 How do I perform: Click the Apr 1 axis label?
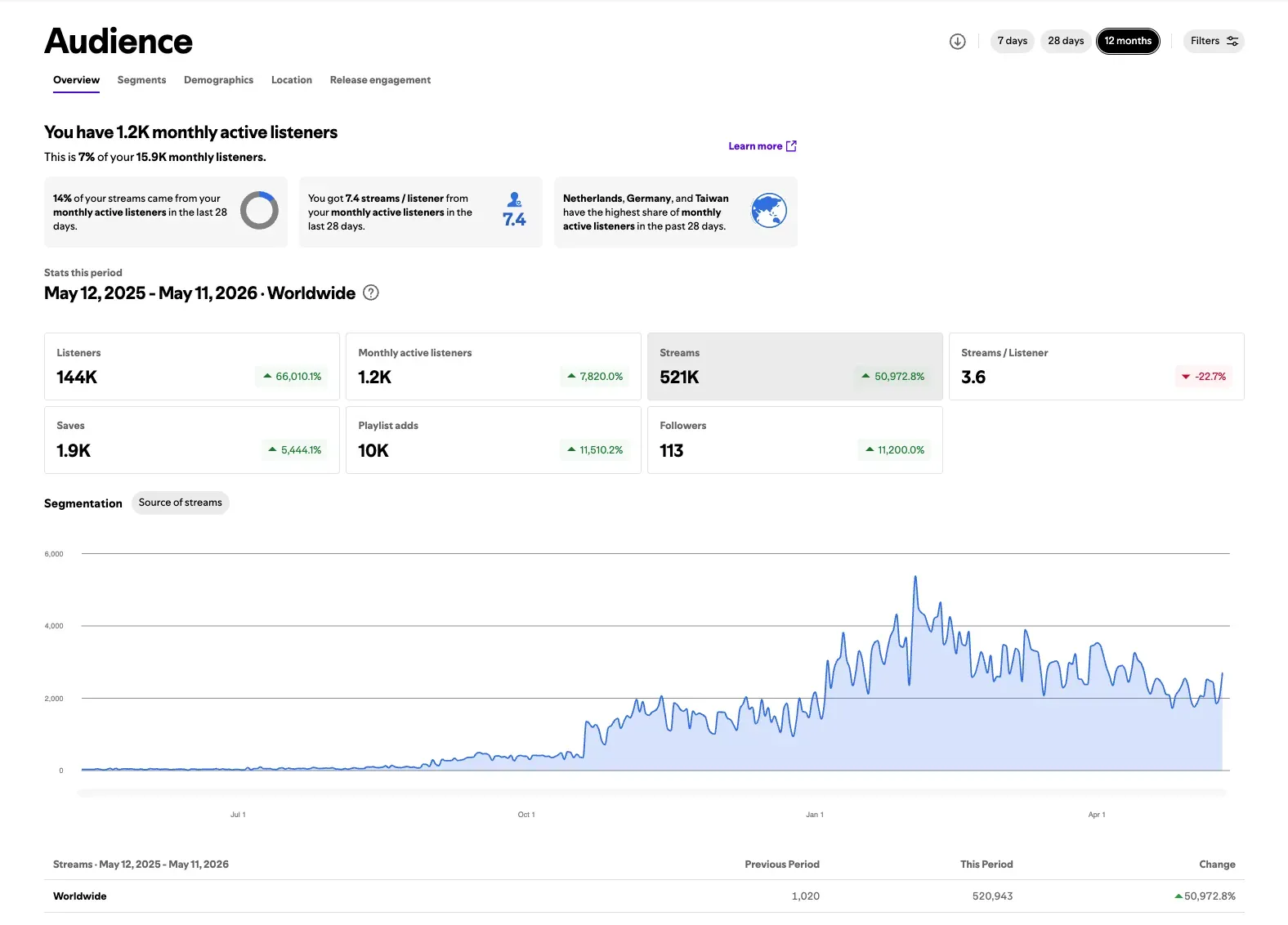tap(1097, 815)
